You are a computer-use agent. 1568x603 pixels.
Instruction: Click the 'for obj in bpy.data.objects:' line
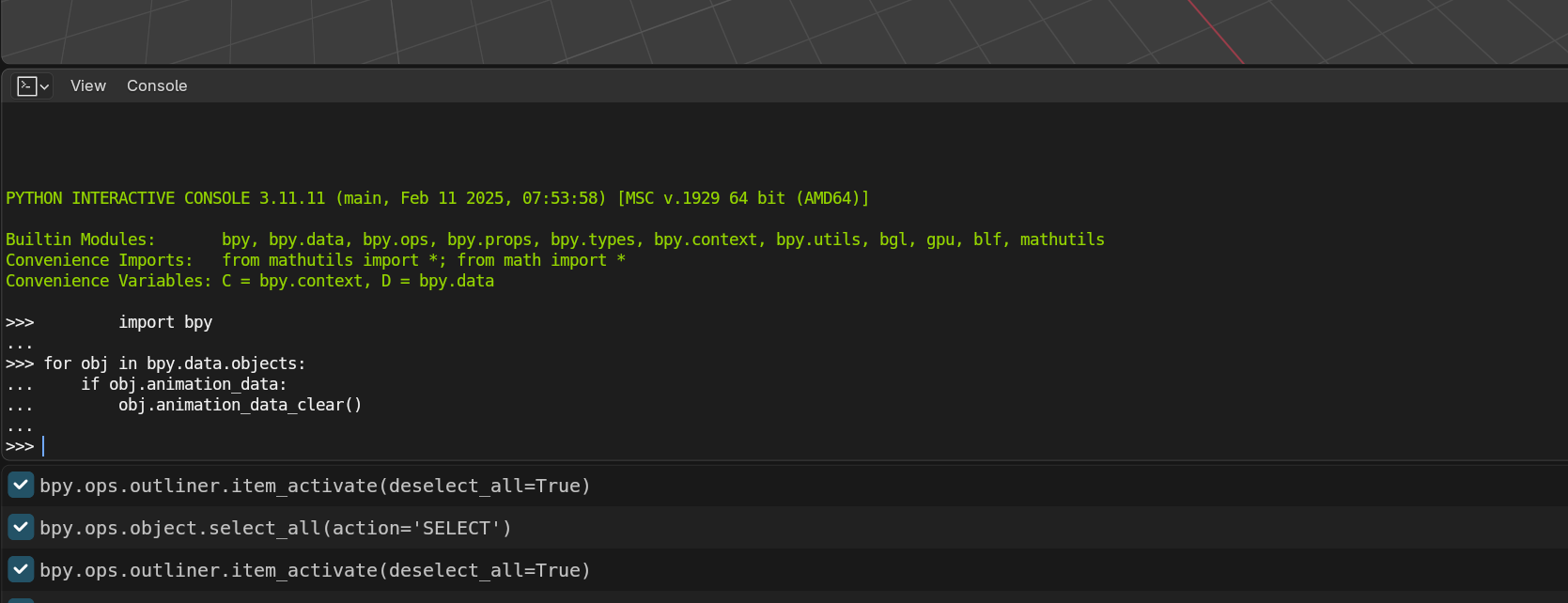click(175, 363)
